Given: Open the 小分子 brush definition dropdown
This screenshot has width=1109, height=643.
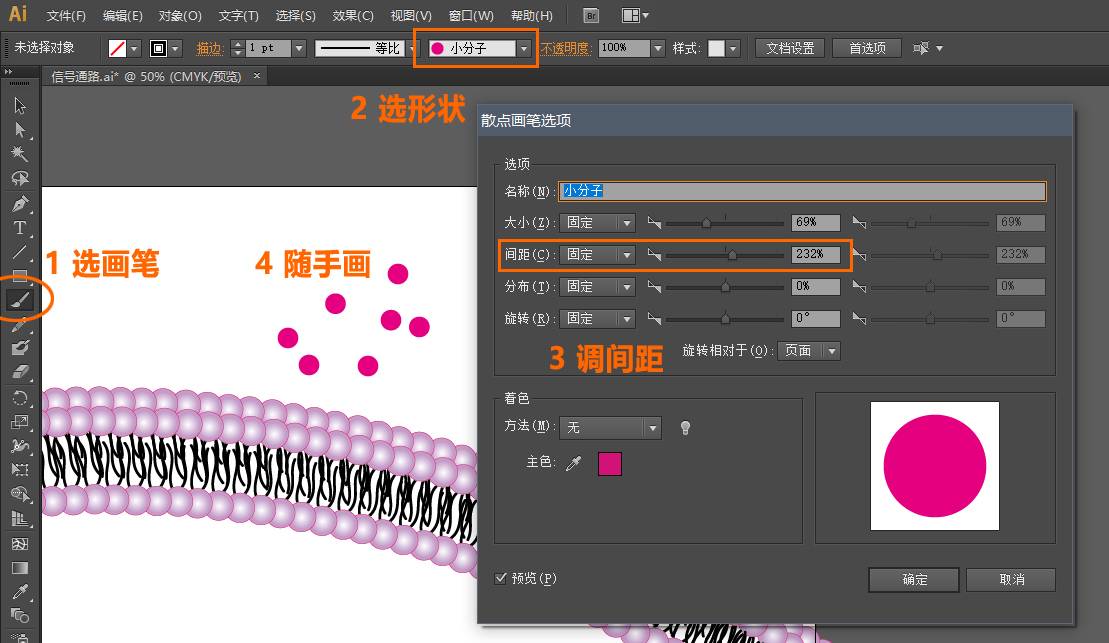Looking at the screenshot, I should click(523, 48).
